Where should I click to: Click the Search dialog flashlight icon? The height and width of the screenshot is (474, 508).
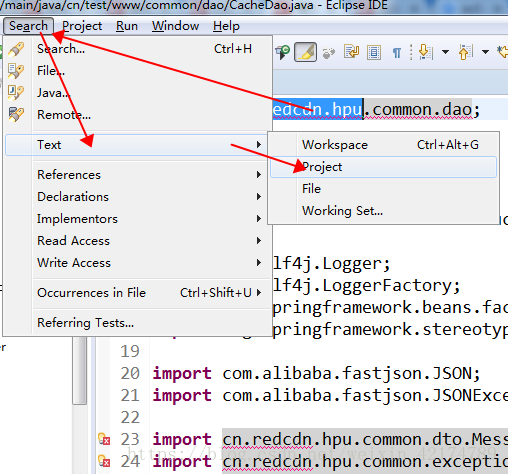16,49
